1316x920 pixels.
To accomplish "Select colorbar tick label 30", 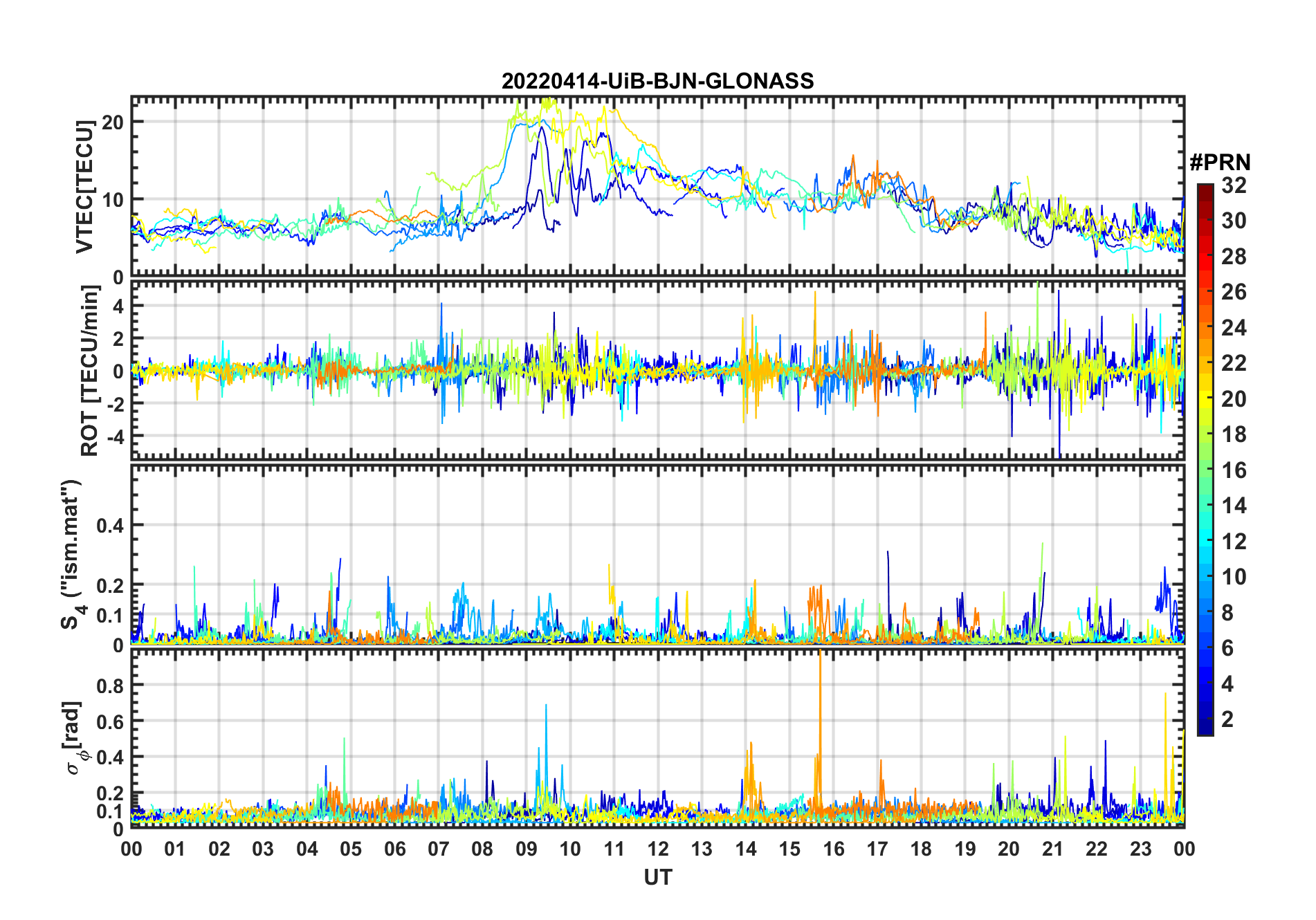I will click(1234, 221).
